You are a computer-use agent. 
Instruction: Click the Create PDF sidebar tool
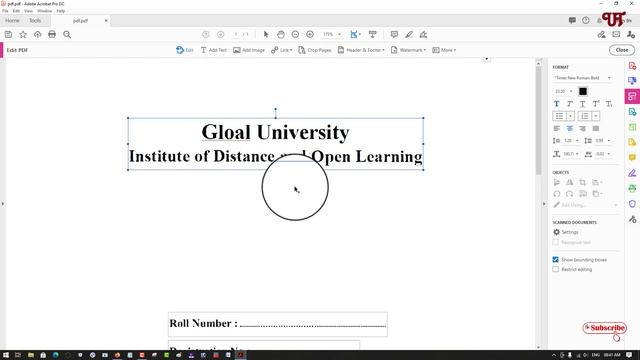click(632, 66)
